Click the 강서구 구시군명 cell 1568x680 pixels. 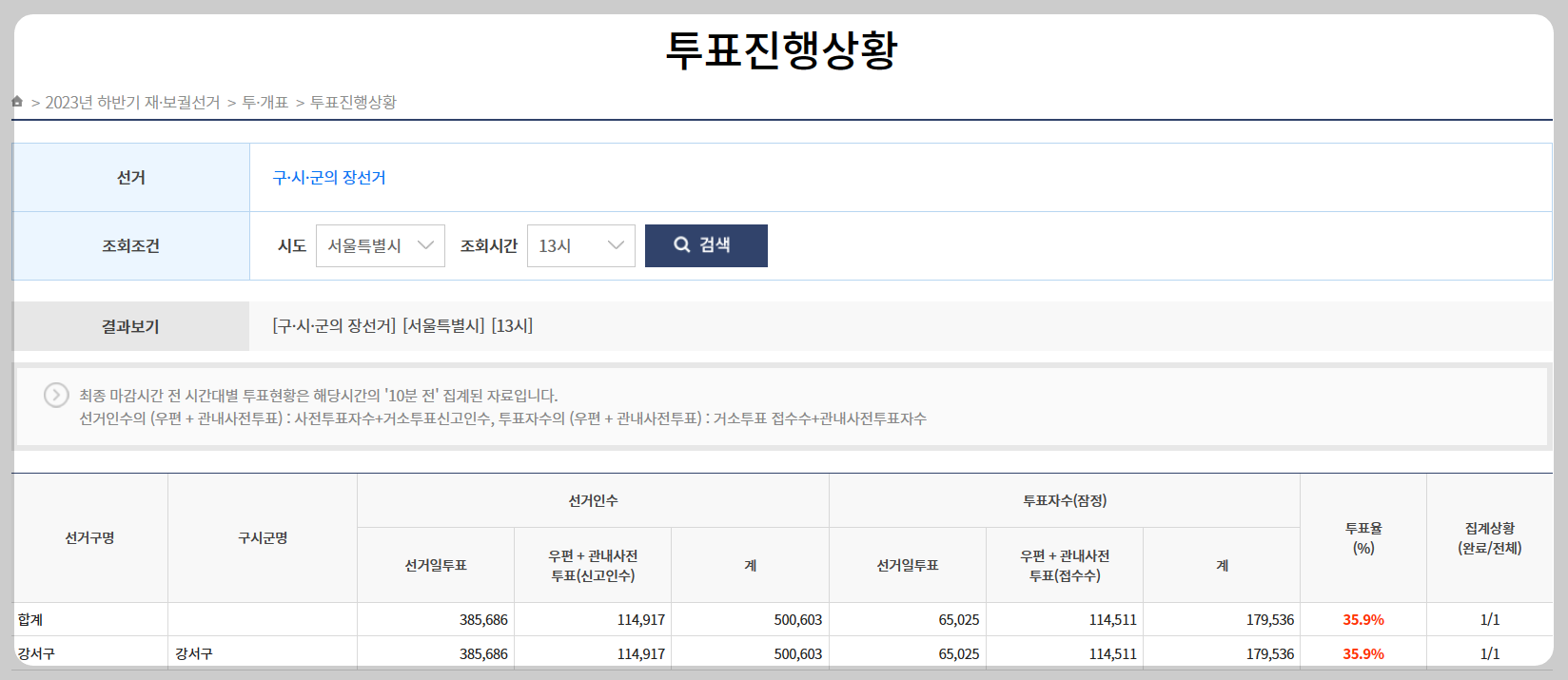click(194, 654)
